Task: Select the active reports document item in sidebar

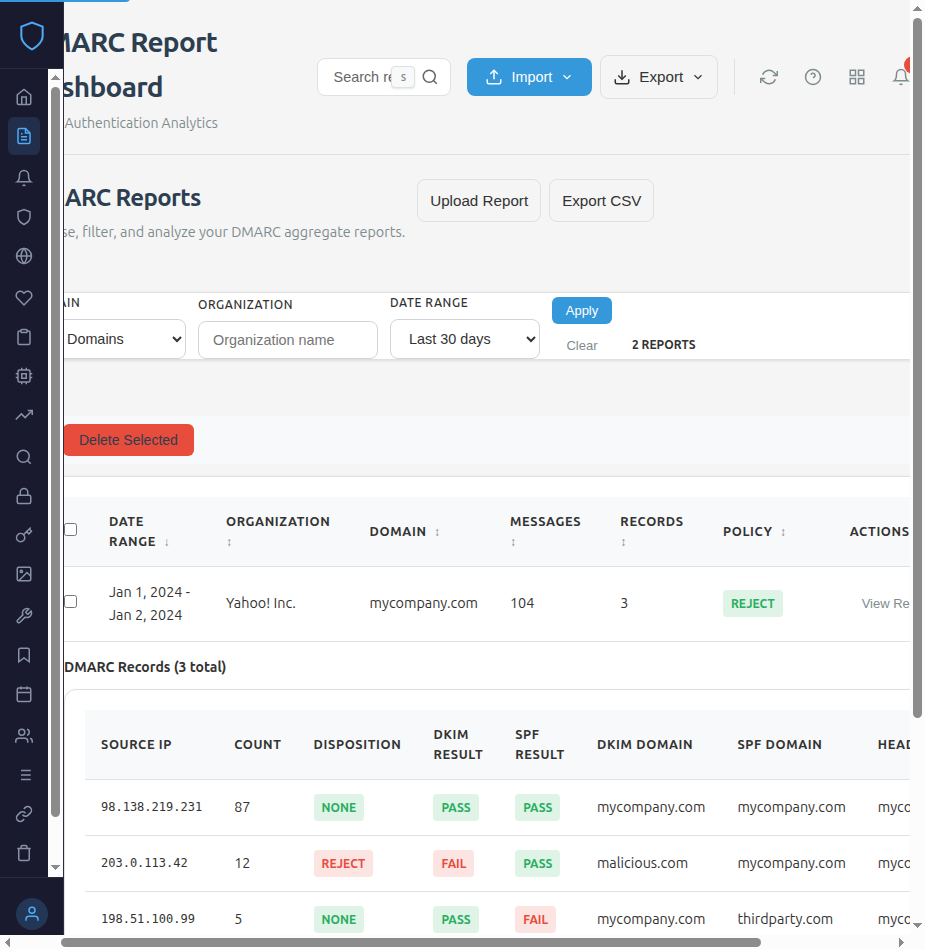Action: pyautogui.click(x=23, y=136)
